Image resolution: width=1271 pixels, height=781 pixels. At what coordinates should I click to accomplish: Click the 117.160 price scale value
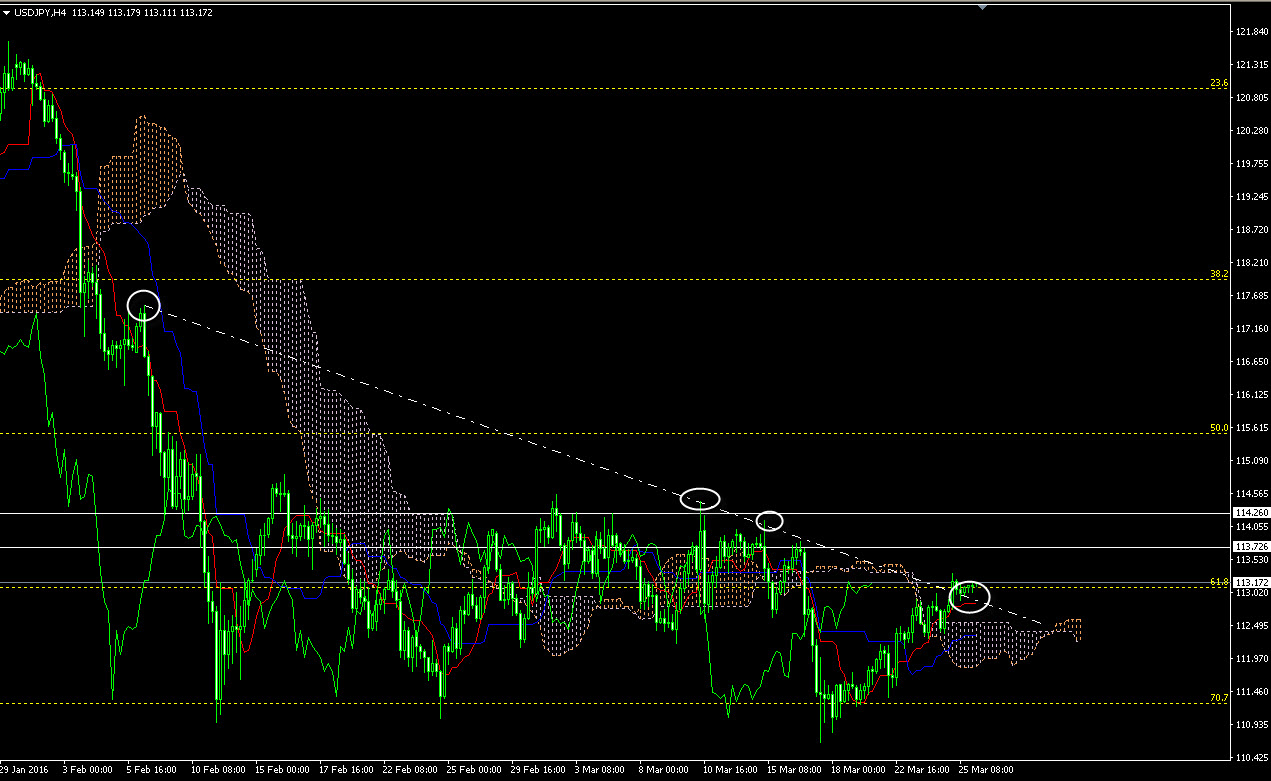point(1252,329)
